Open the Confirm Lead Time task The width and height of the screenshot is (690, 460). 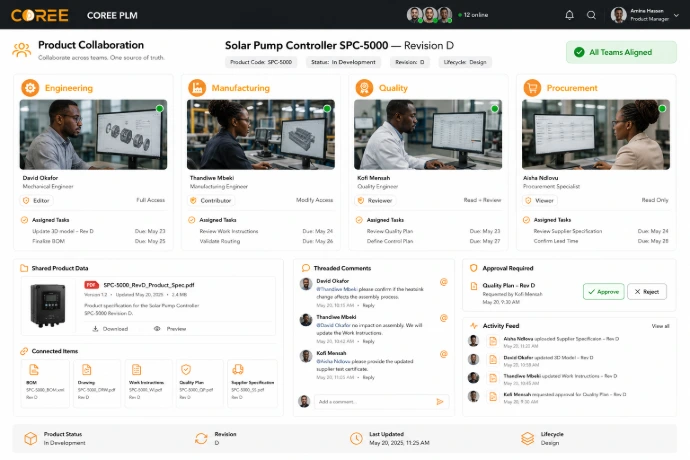(x=601, y=241)
